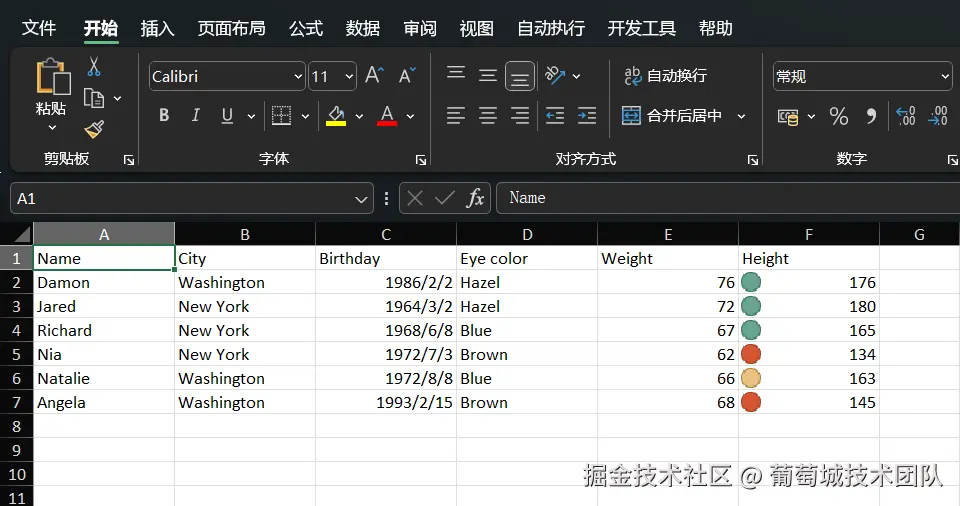This screenshot has height=506, width=960.
Task: Decrease font size with the smaller A icon
Action: [407, 75]
